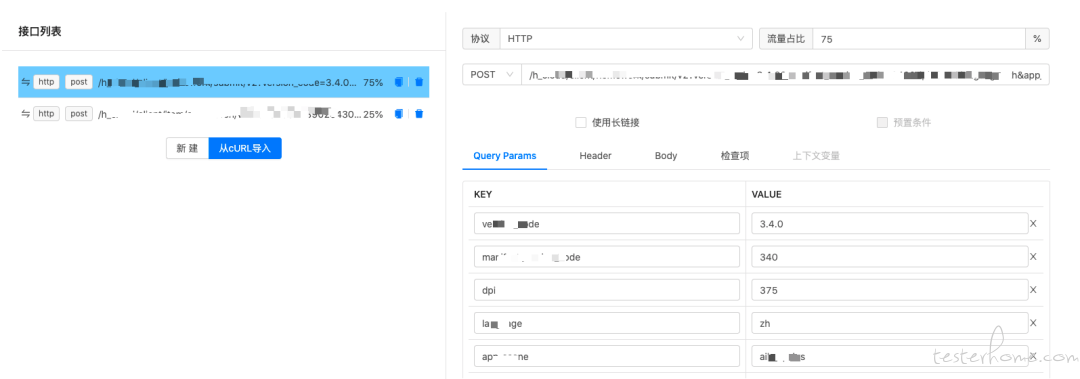The width and height of the screenshot is (1080, 379).
Task: Open the HTTP protocol dropdown
Action: (626, 39)
